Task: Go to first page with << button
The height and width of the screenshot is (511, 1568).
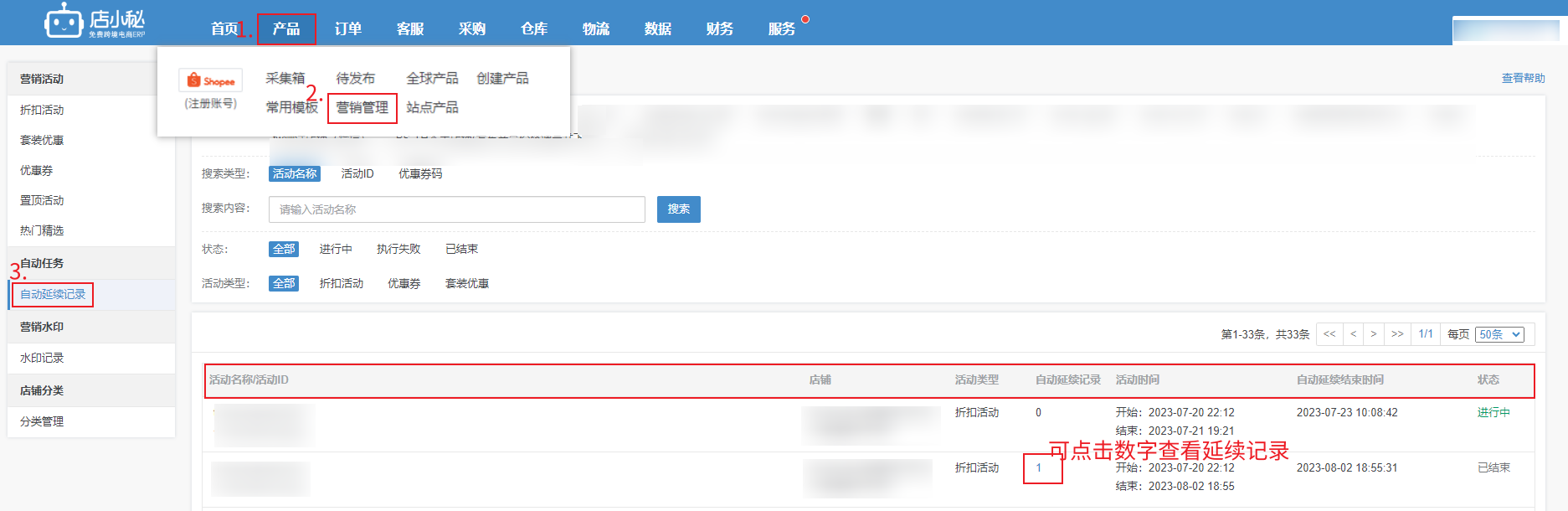Action: click(x=1329, y=333)
